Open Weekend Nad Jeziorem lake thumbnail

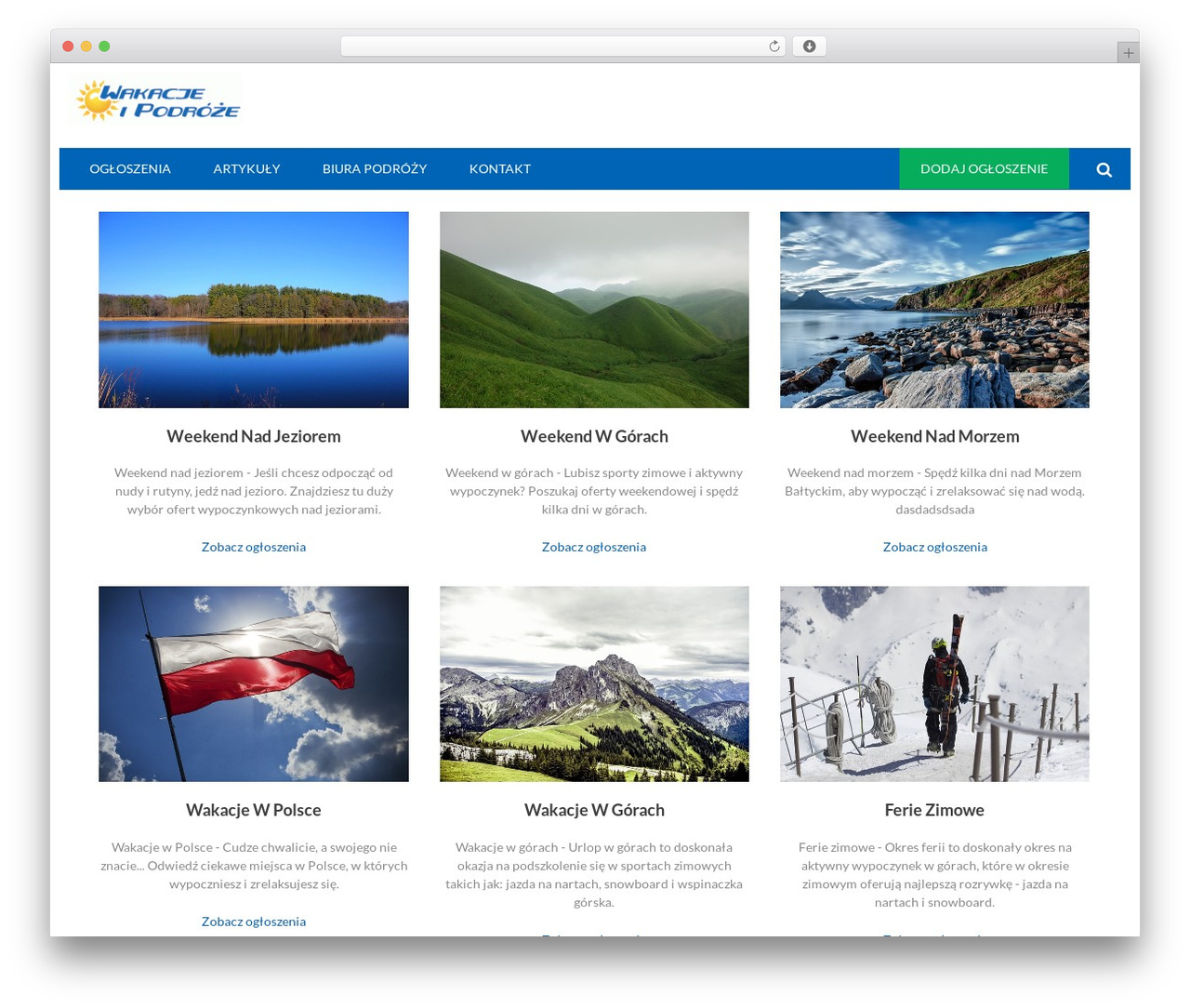click(x=254, y=310)
